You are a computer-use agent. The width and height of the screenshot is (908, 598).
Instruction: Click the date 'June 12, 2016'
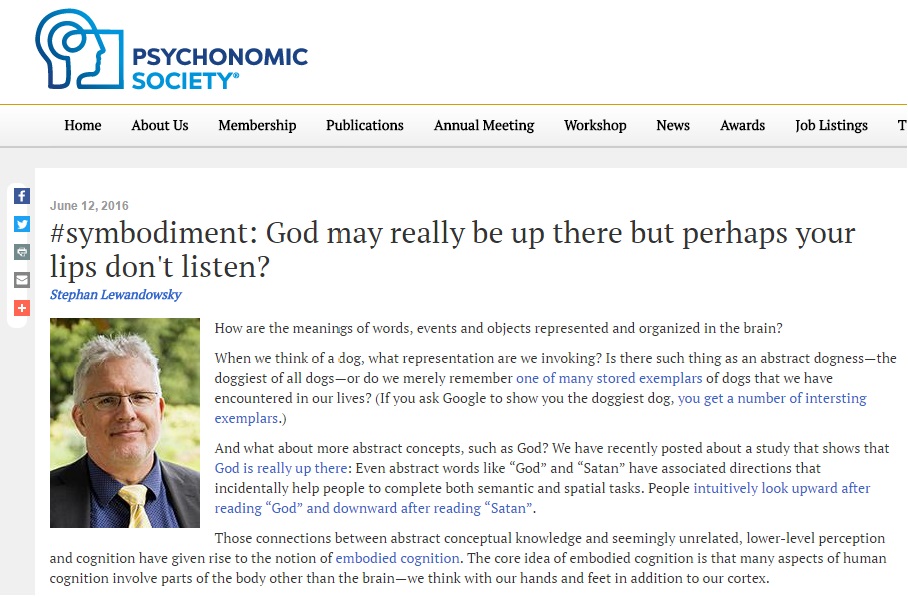pyautogui.click(x=89, y=206)
